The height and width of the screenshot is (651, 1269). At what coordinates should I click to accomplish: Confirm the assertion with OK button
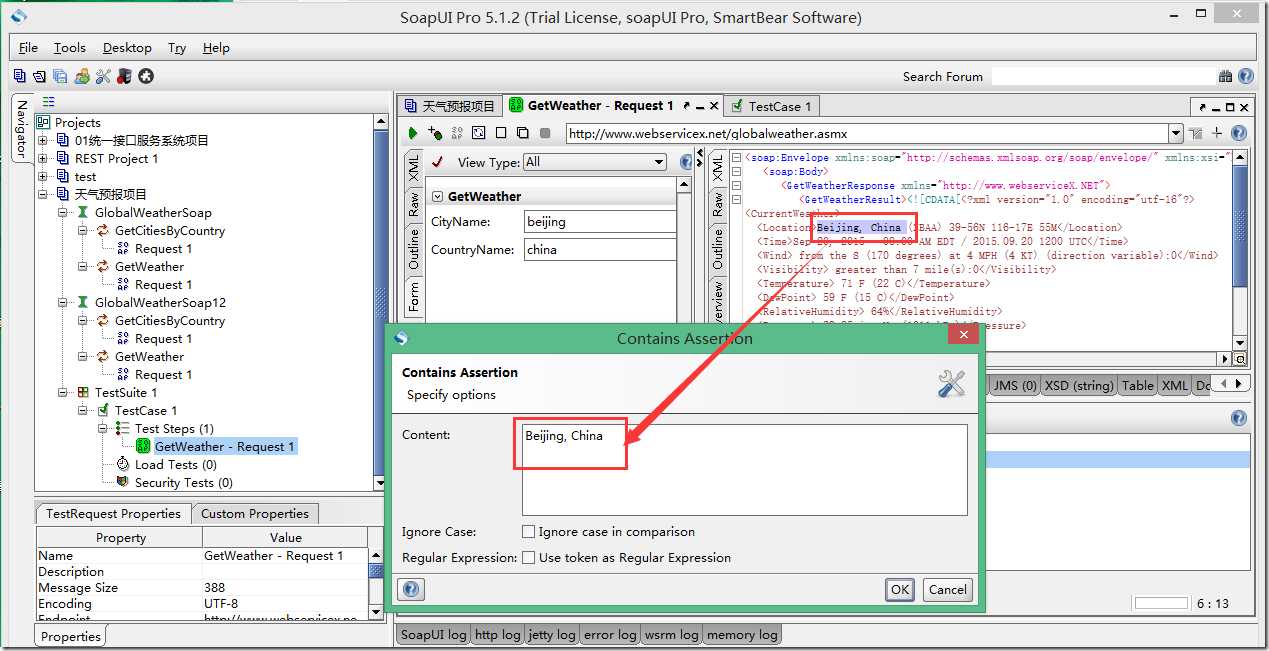[x=900, y=590]
